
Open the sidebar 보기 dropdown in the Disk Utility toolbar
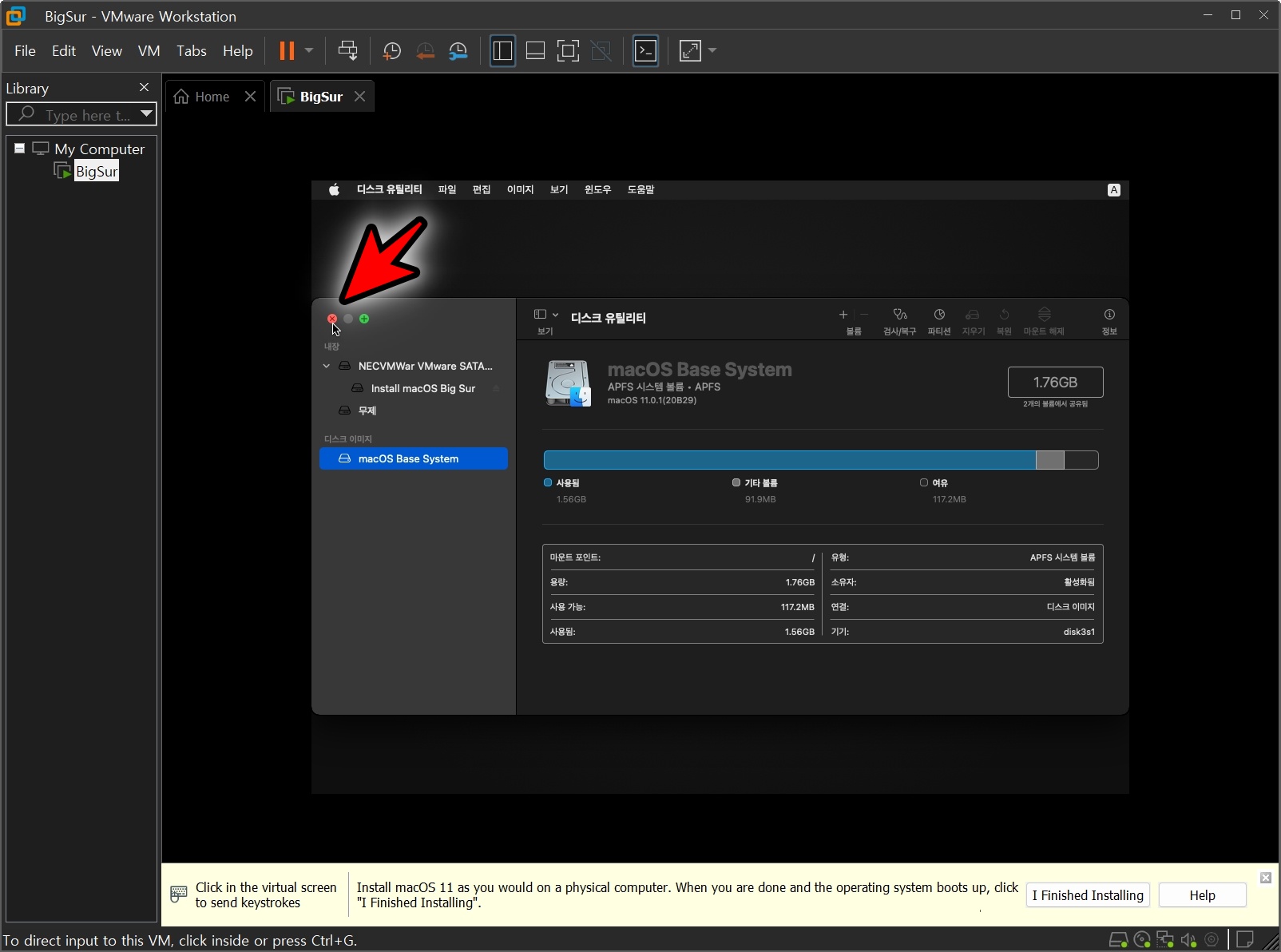[x=546, y=315]
